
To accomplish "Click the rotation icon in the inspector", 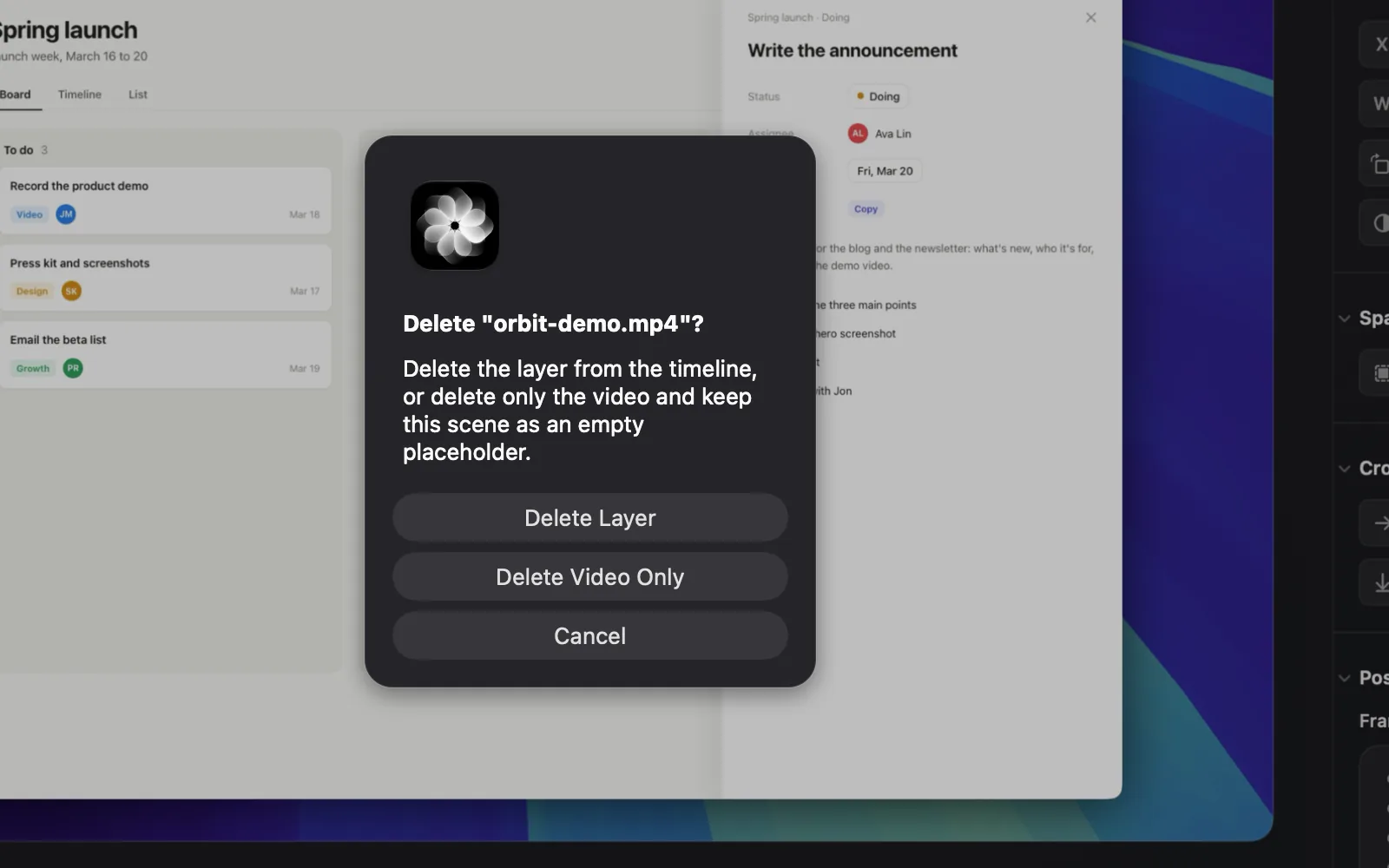I will pos(1378,164).
